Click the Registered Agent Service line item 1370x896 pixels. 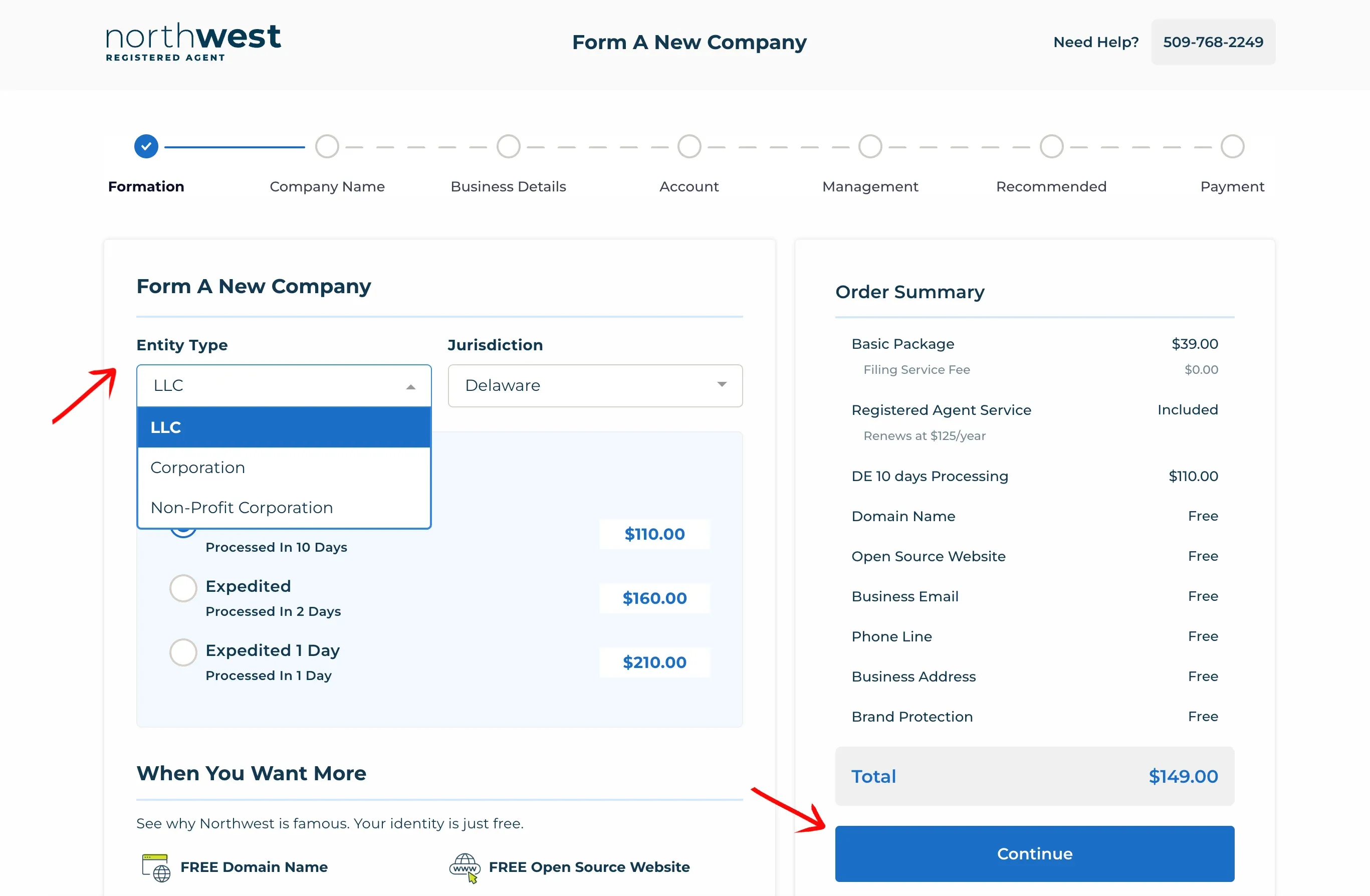click(1034, 410)
